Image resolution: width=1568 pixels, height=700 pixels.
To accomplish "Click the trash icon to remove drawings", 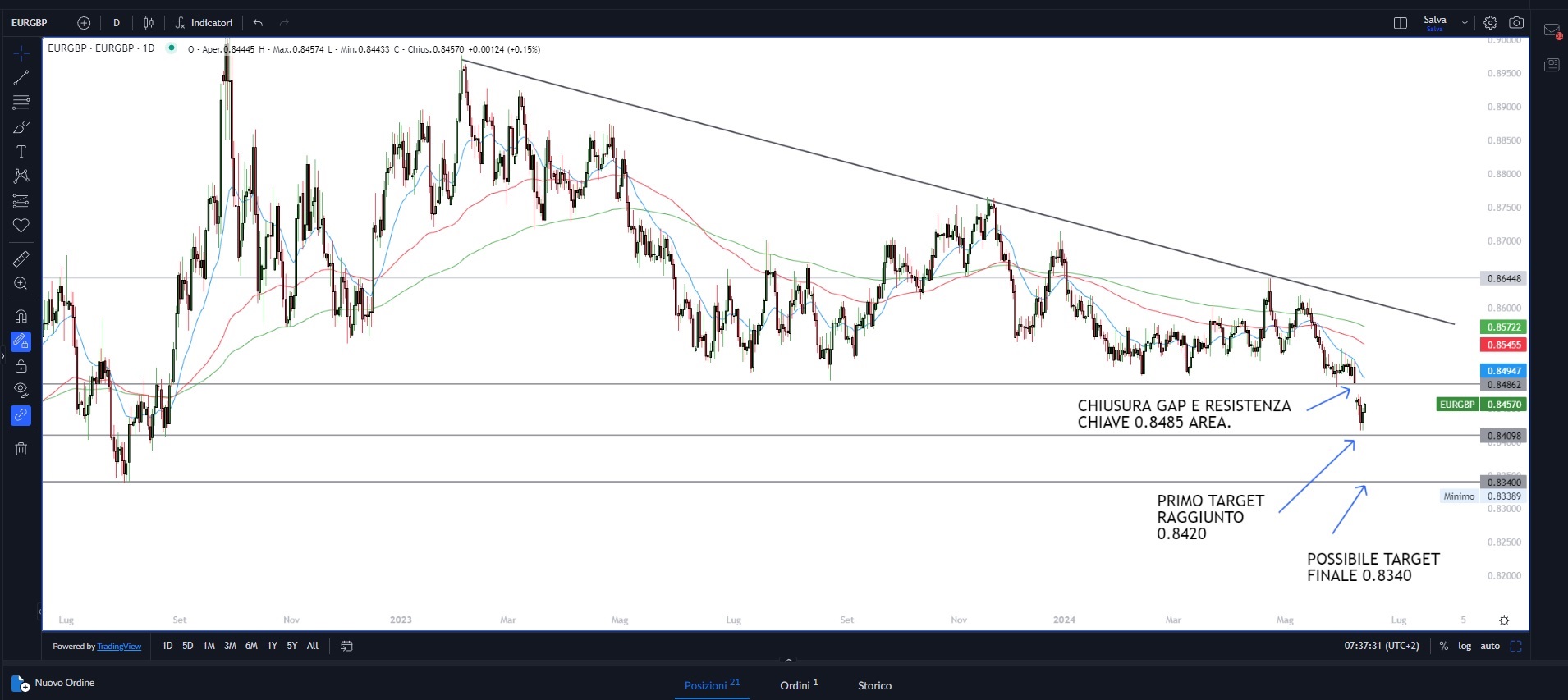I will tap(21, 449).
